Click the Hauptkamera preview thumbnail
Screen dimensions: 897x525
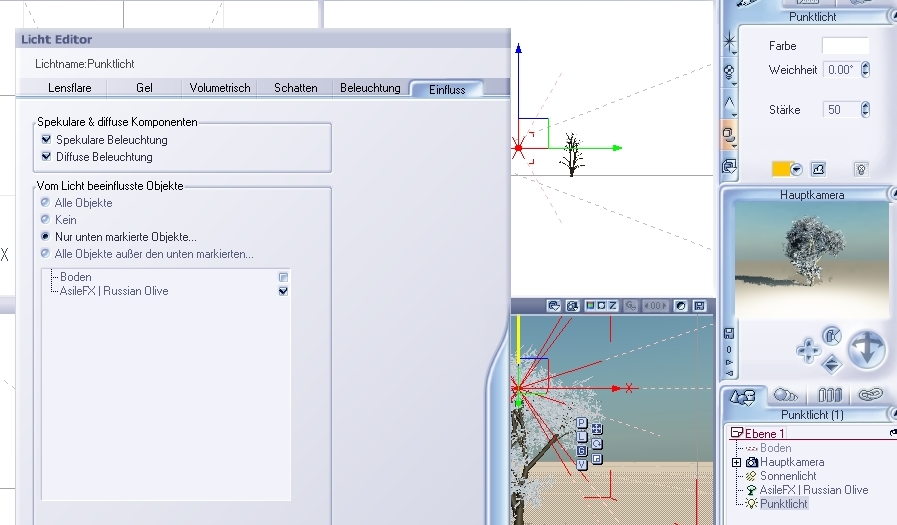click(x=812, y=260)
